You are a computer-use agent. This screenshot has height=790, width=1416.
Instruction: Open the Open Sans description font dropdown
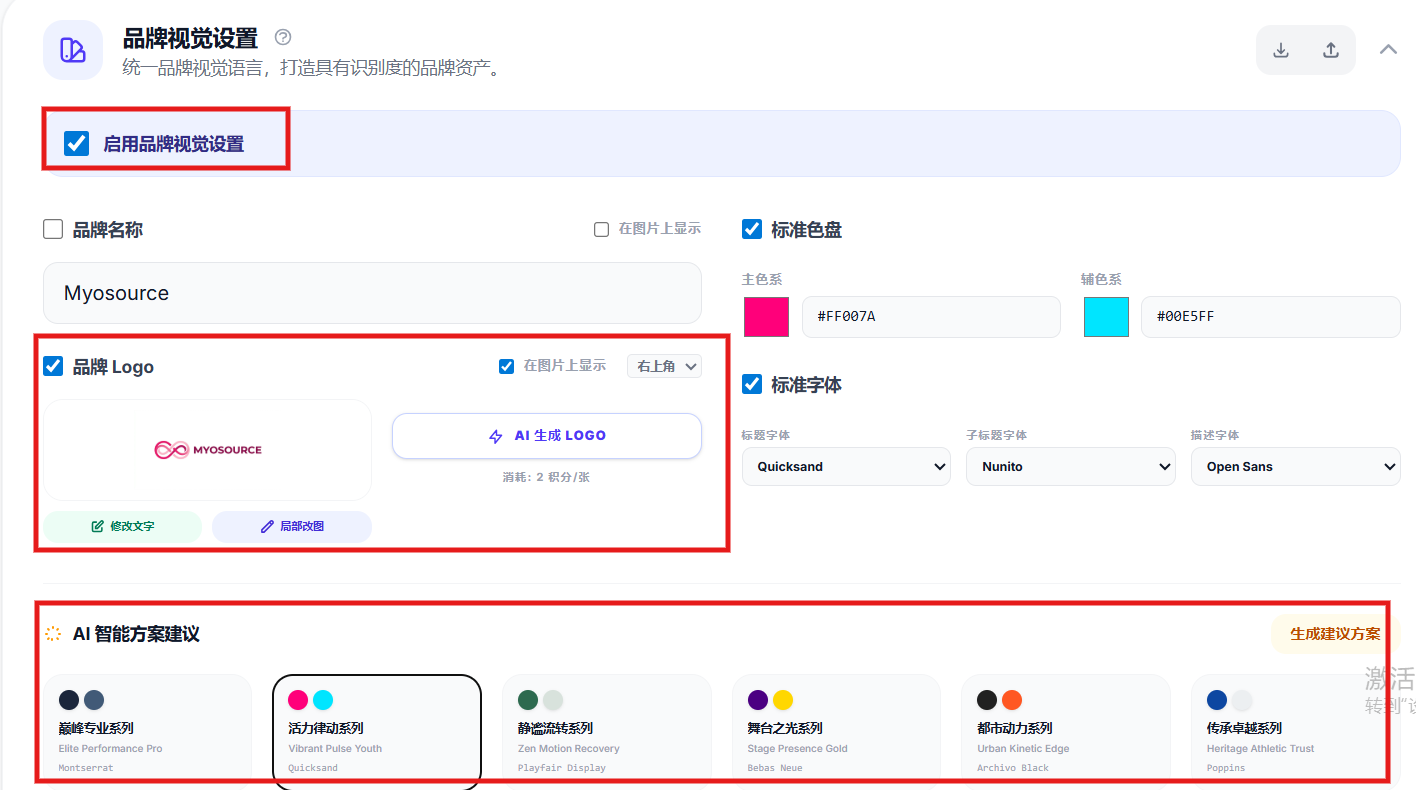click(1295, 467)
